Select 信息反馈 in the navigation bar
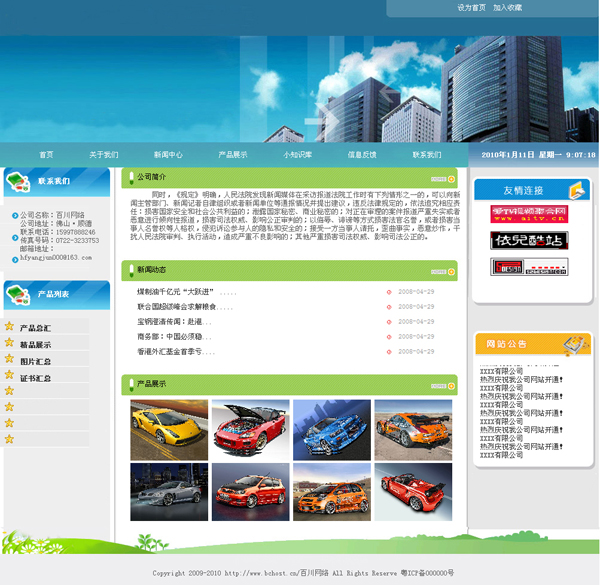The image size is (600, 585). (362, 155)
